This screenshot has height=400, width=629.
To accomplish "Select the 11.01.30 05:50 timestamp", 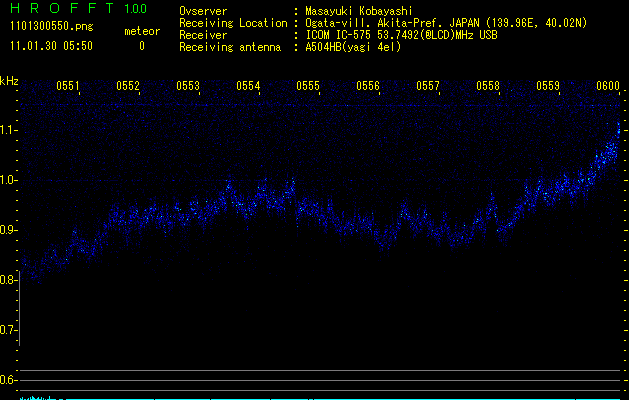I will point(49,46).
